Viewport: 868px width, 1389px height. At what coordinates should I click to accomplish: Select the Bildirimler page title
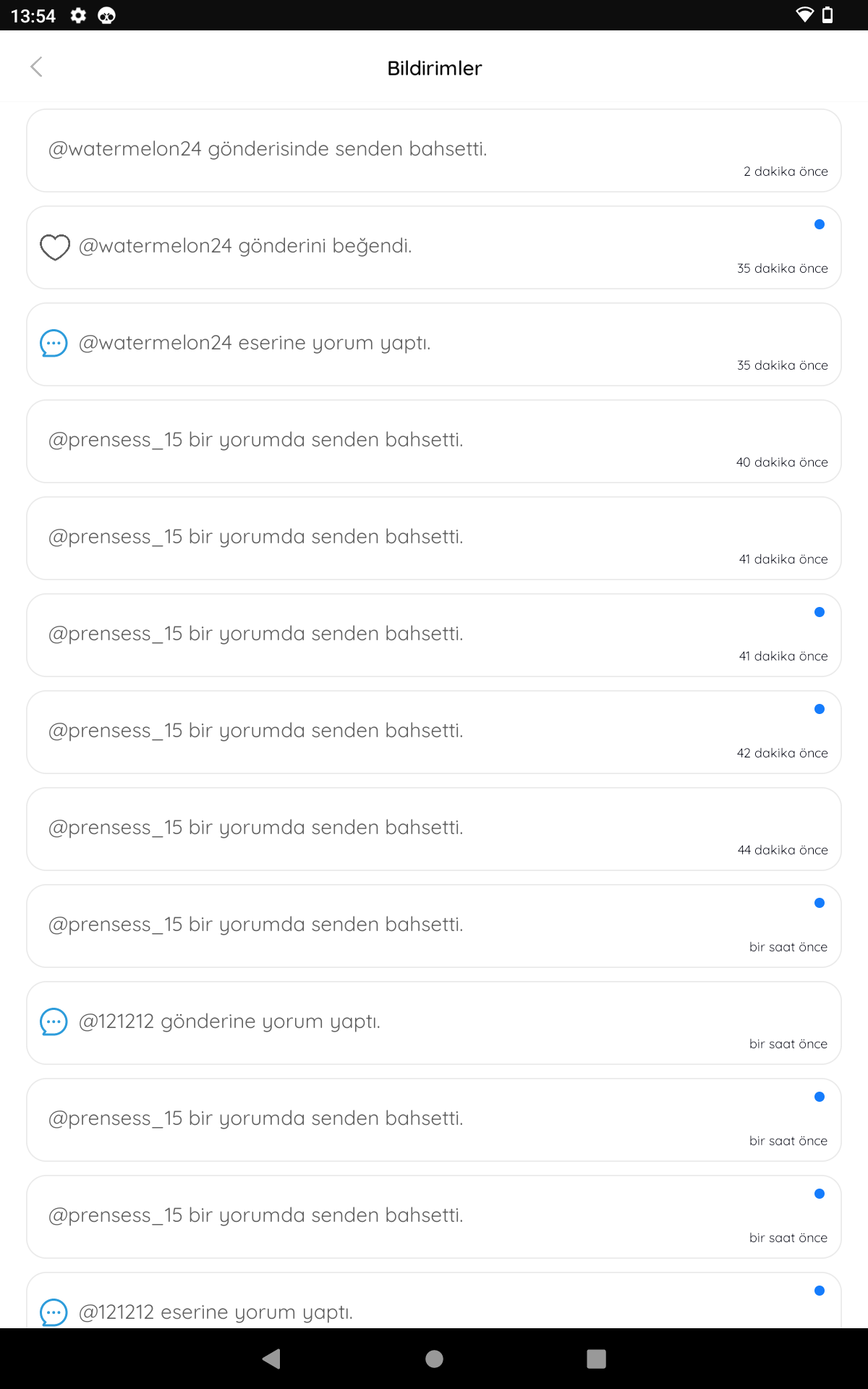coord(434,68)
